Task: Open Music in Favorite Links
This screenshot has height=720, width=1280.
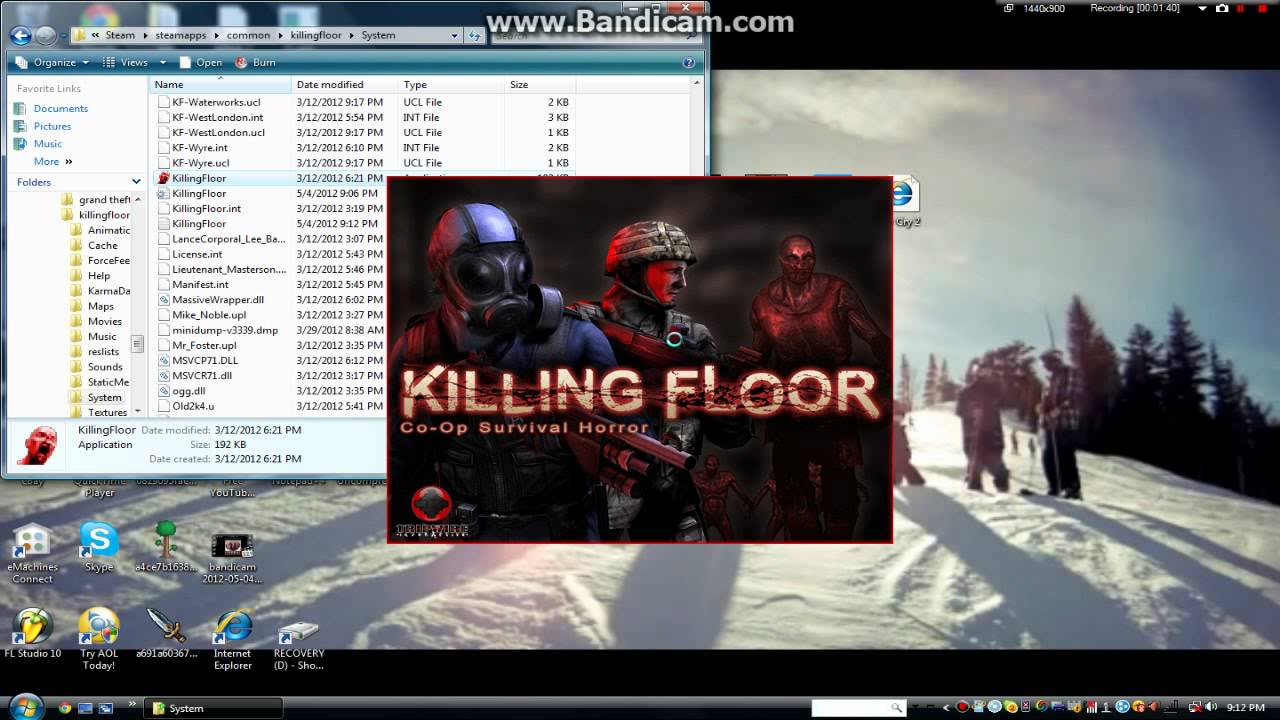Action: (48, 144)
